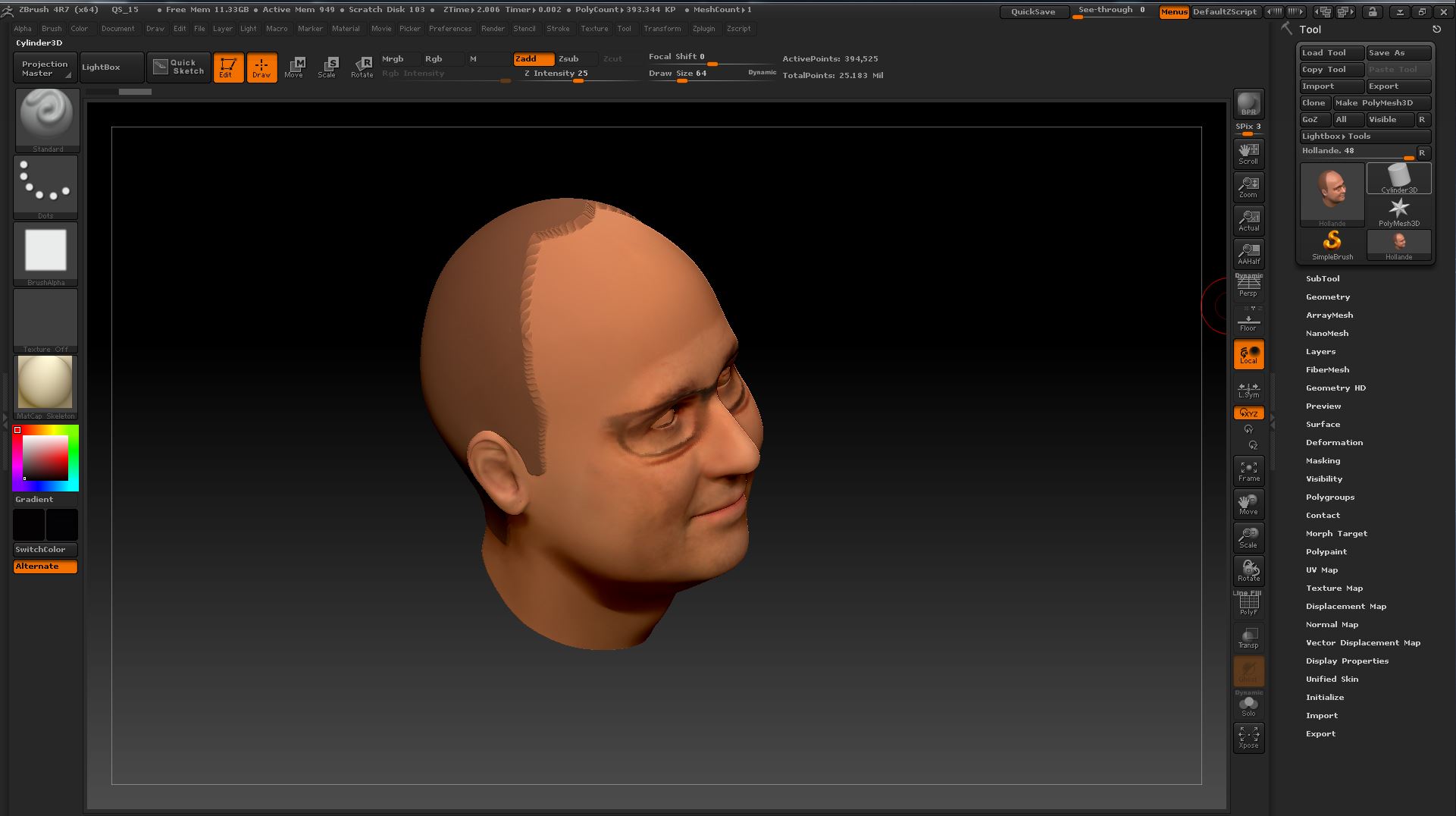Click the Z Intensity slider

[579, 74]
